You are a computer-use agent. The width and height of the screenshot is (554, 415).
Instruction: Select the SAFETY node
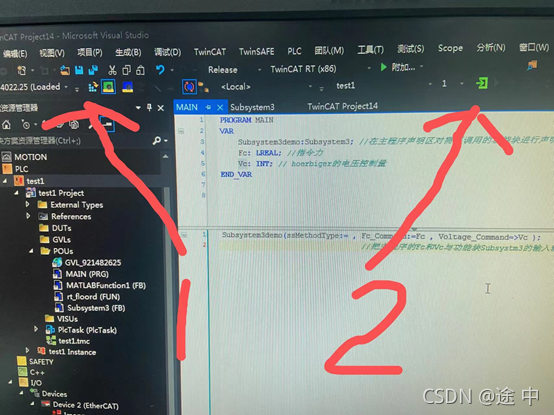tap(41, 362)
